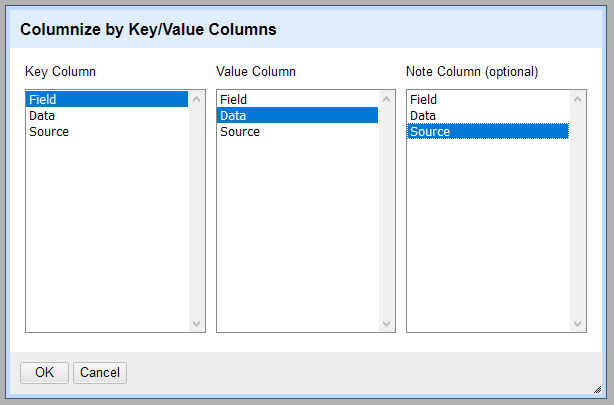Choose Source in the Value Column list
This screenshot has width=614, height=405.
pyautogui.click(x=297, y=131)
